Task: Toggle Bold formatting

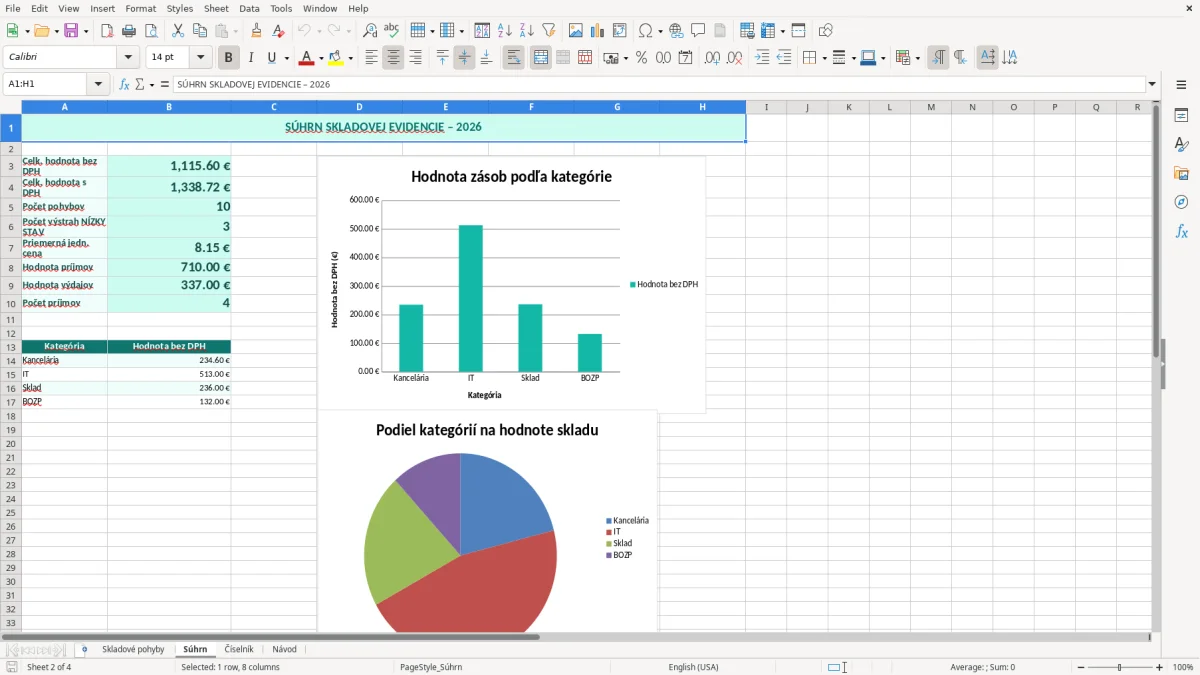Action: 229,58
